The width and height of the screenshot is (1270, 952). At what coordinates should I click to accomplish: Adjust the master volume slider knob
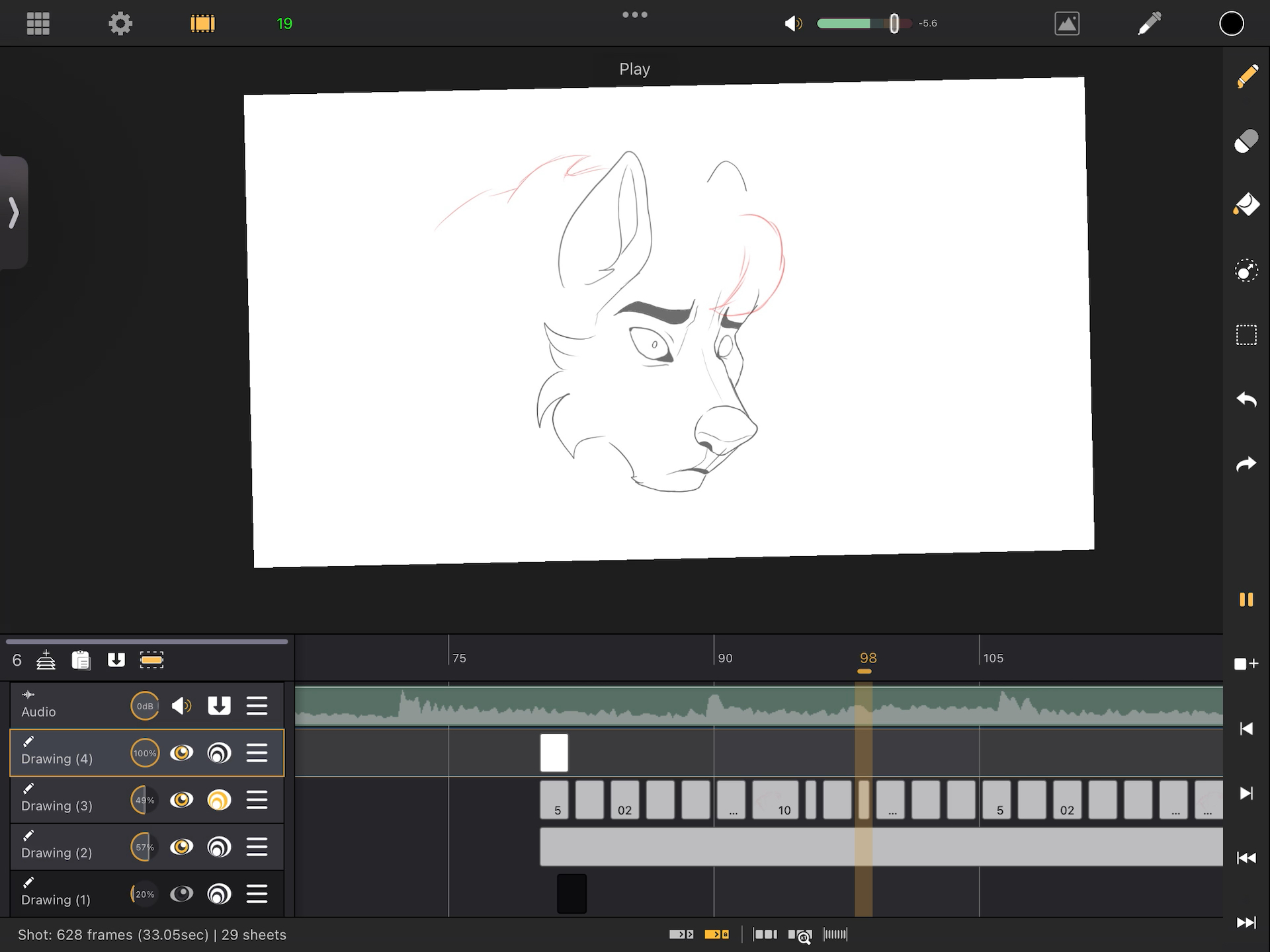click(894, 24)
